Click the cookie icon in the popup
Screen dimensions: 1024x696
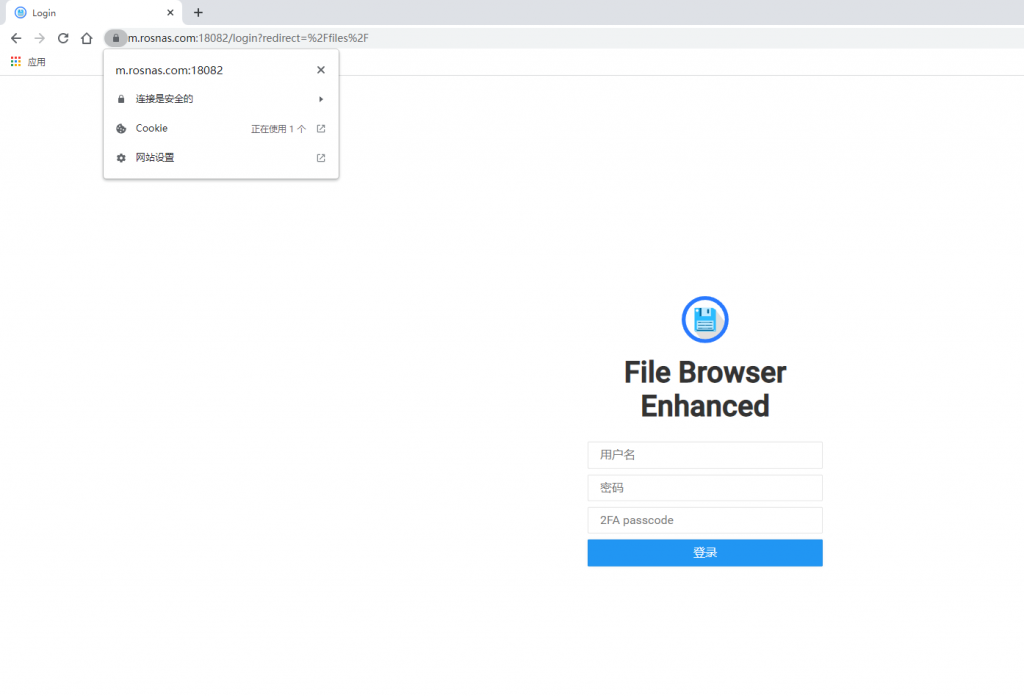tap(121, 129)
